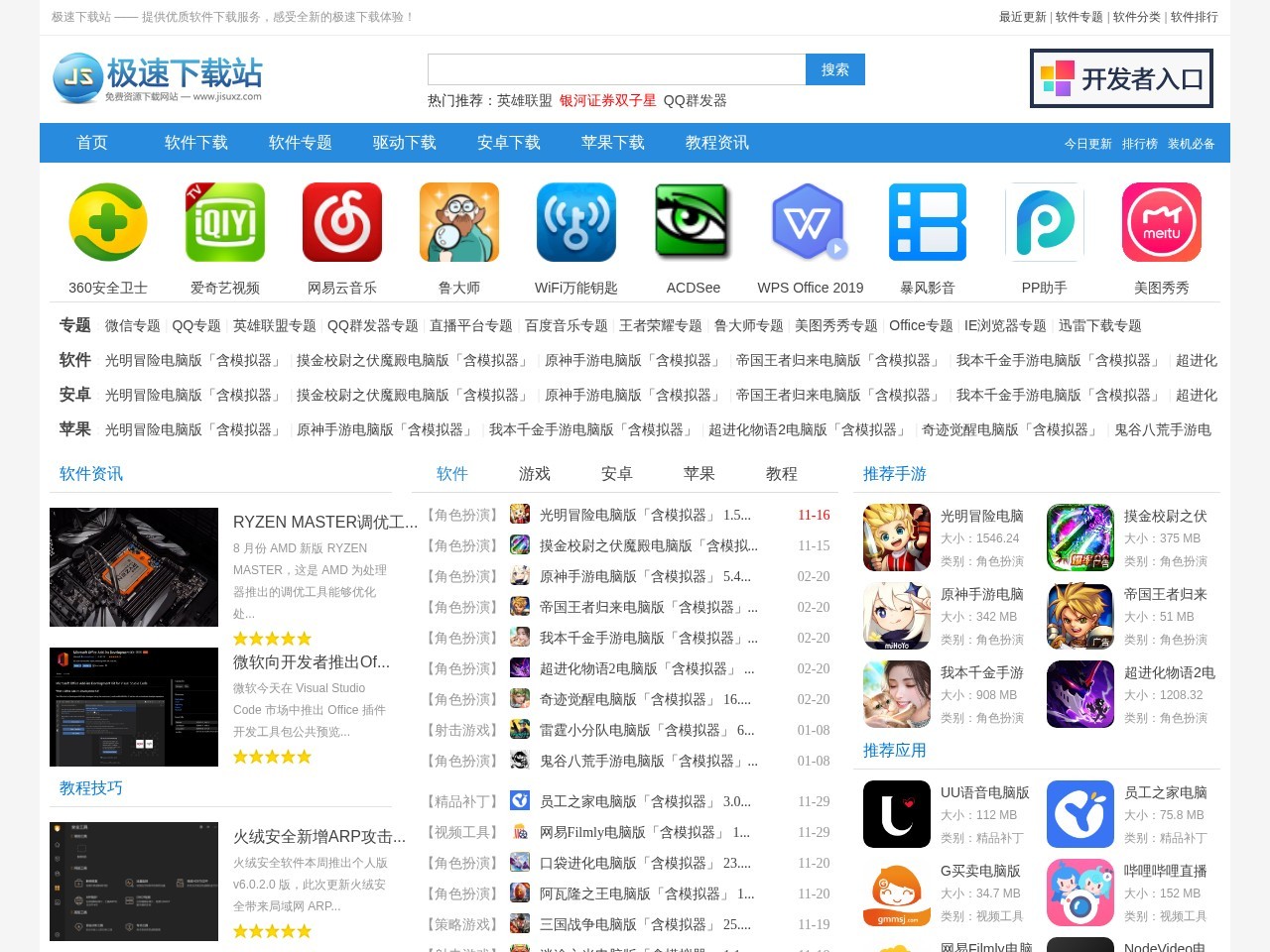Click the 网易云音乐 icon
Viewport: 1270px width, 952px height.
click(x=341, y=221)
